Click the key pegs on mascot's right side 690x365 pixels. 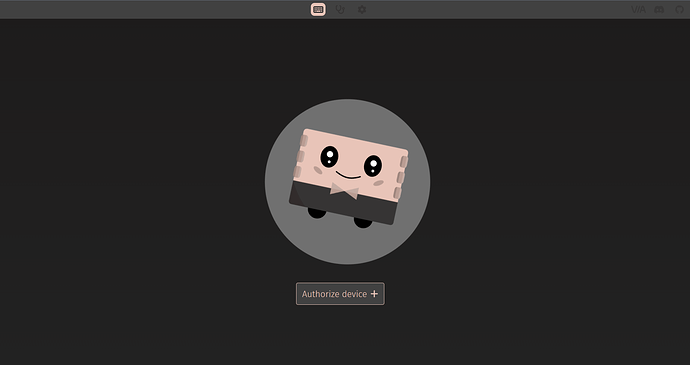point(400,177)
